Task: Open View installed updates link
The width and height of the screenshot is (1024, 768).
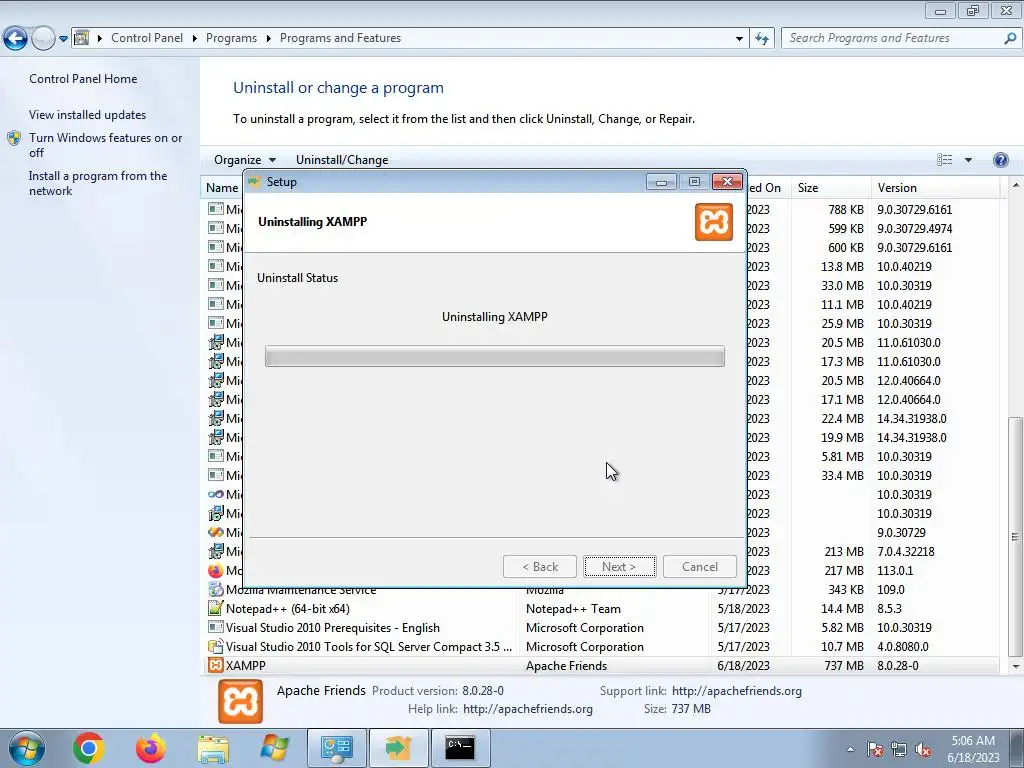Action: coord(88,115)
